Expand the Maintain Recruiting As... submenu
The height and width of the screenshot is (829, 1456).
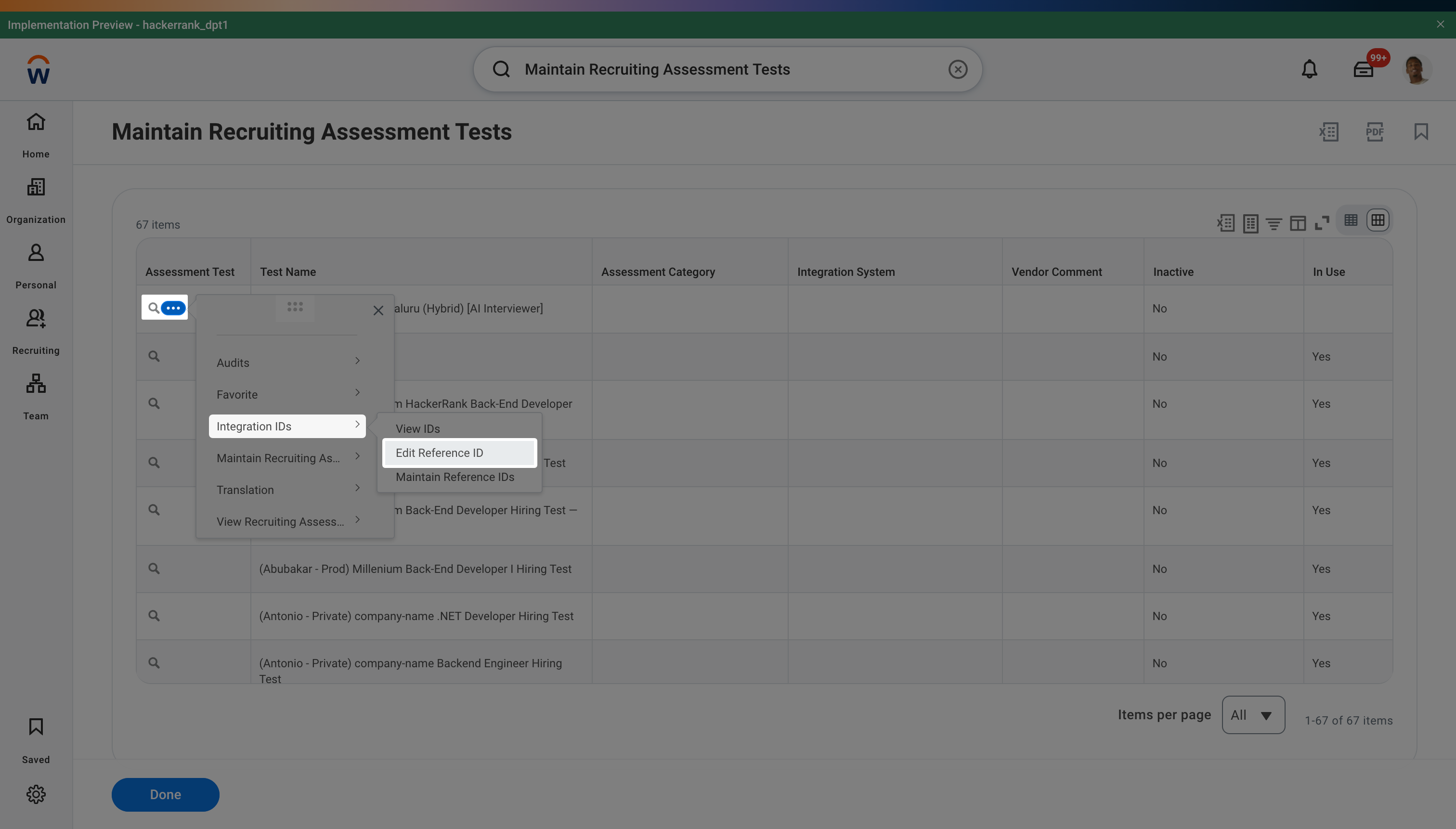pyautogui.click(x=287, y=458)
